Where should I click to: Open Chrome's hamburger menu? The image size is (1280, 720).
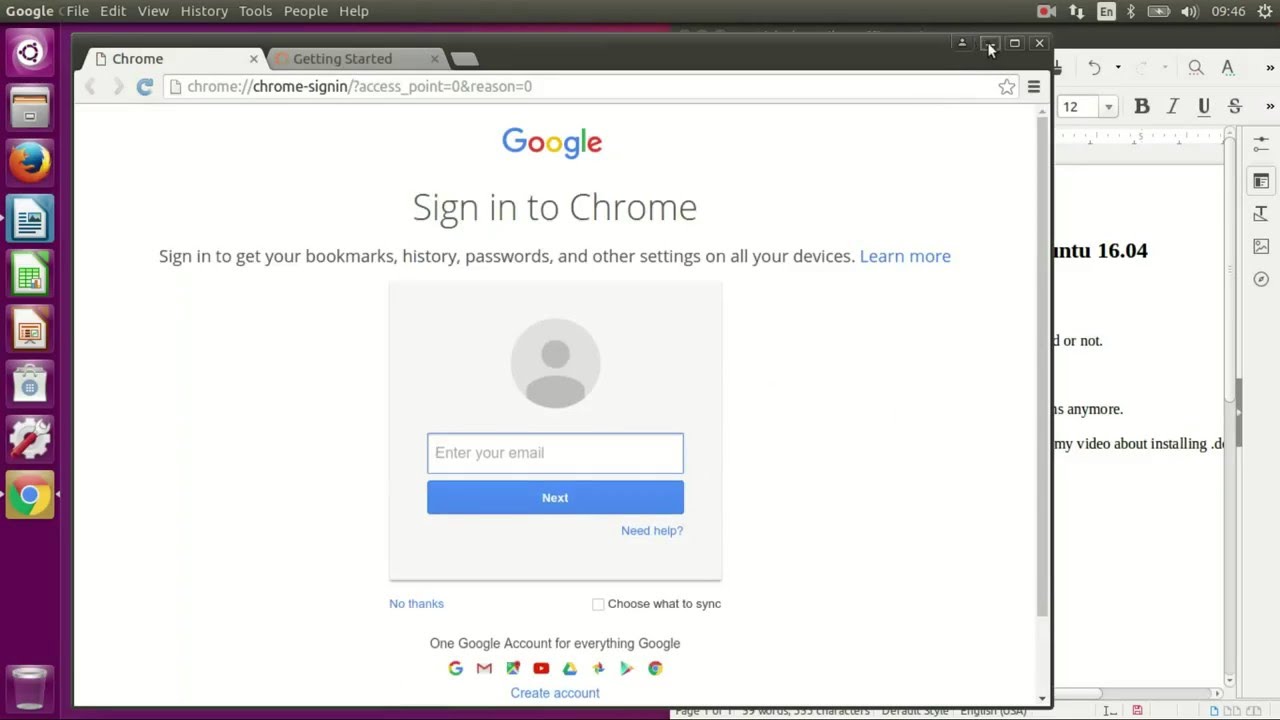pyautogui.click(x=1034, y=87)
